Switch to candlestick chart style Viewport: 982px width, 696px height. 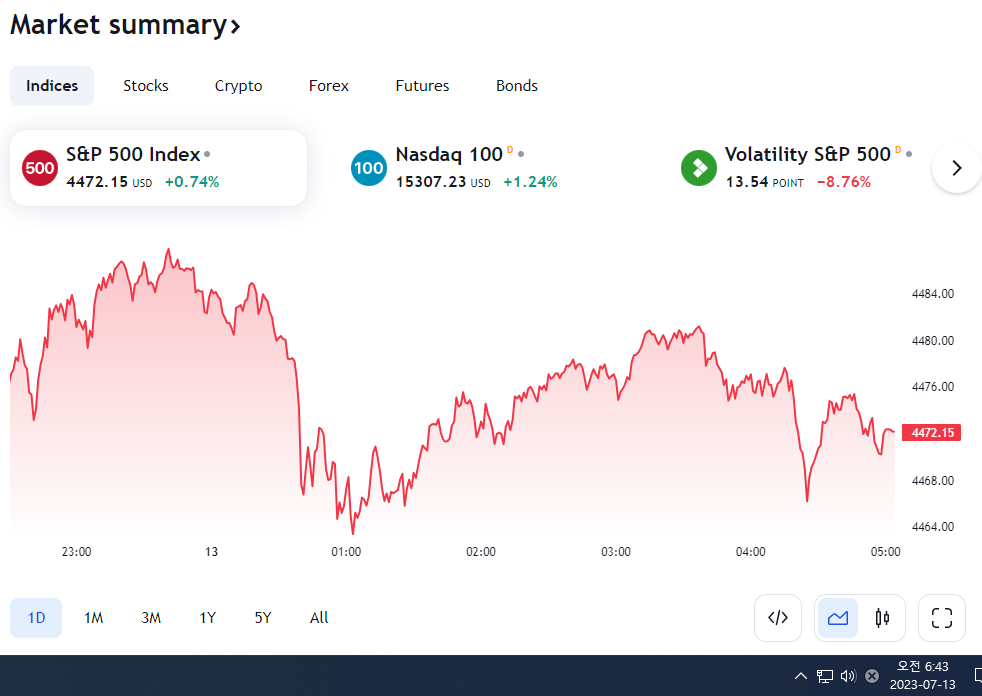click(x=882, y=618)
